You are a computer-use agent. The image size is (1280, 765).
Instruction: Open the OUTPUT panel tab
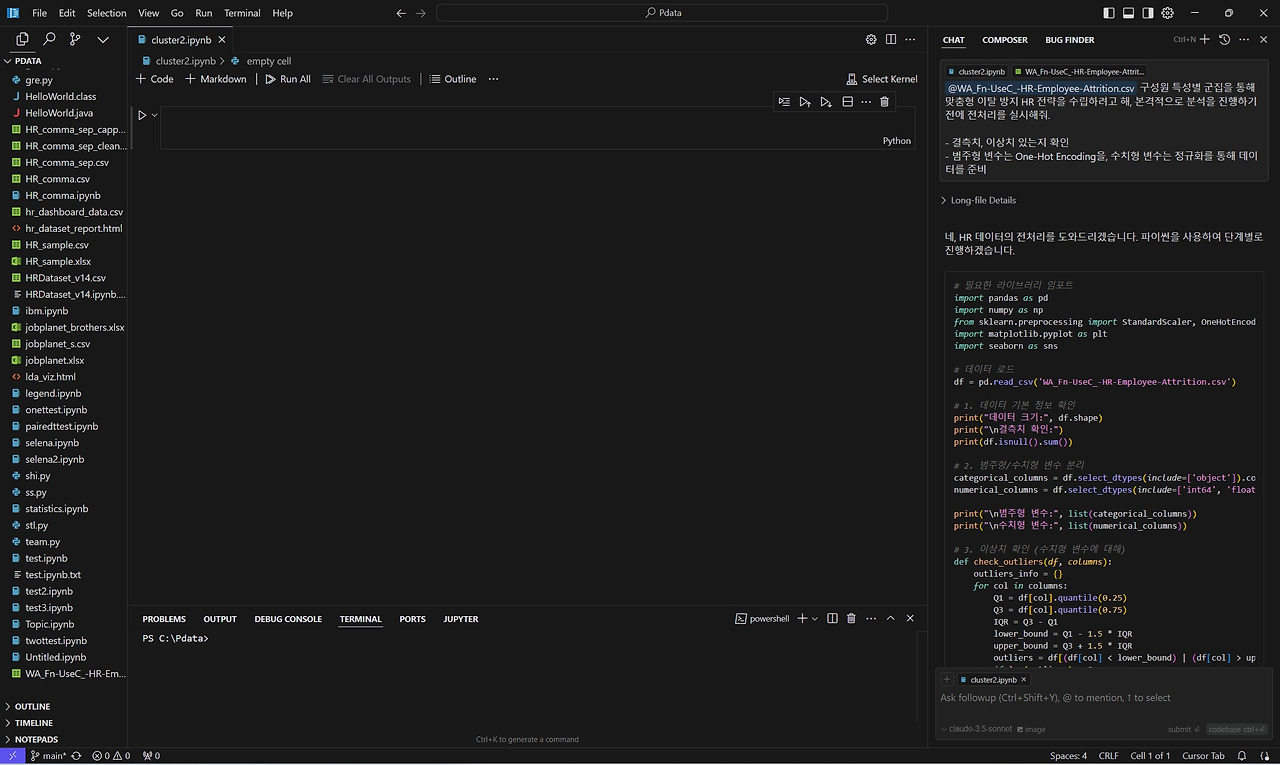pyautogui.click(x=220, y=619)
